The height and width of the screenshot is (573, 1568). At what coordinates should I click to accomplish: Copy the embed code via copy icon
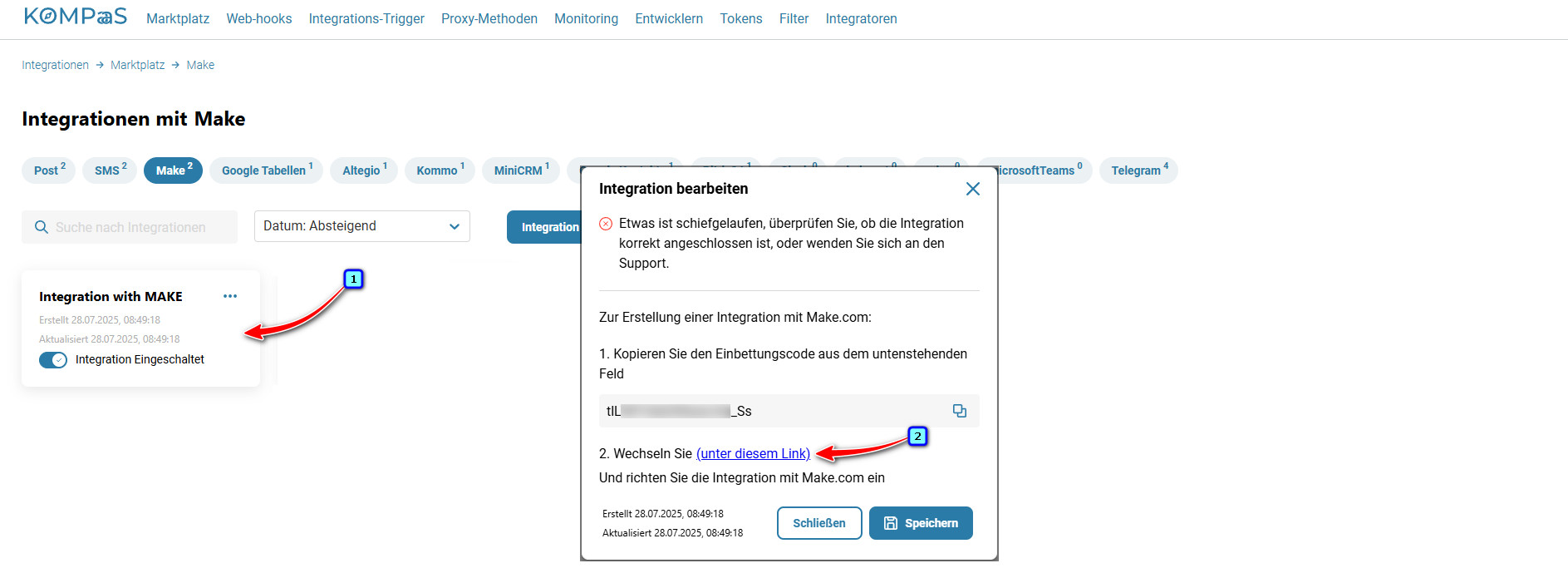click(x=960, y=411)
